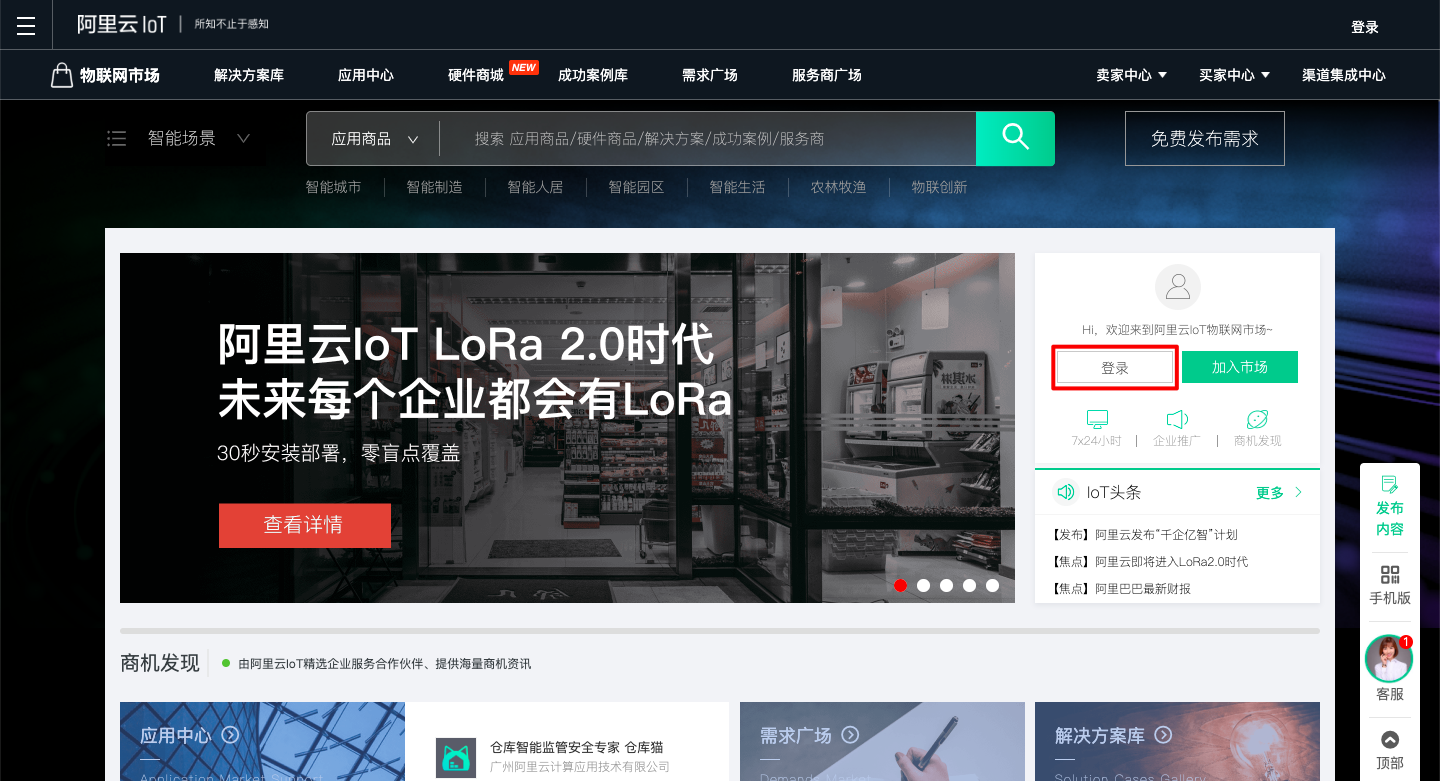Open 硬件商城 in navigation bar
This screenshot has height=781, width=1440.
pos(476,75)
